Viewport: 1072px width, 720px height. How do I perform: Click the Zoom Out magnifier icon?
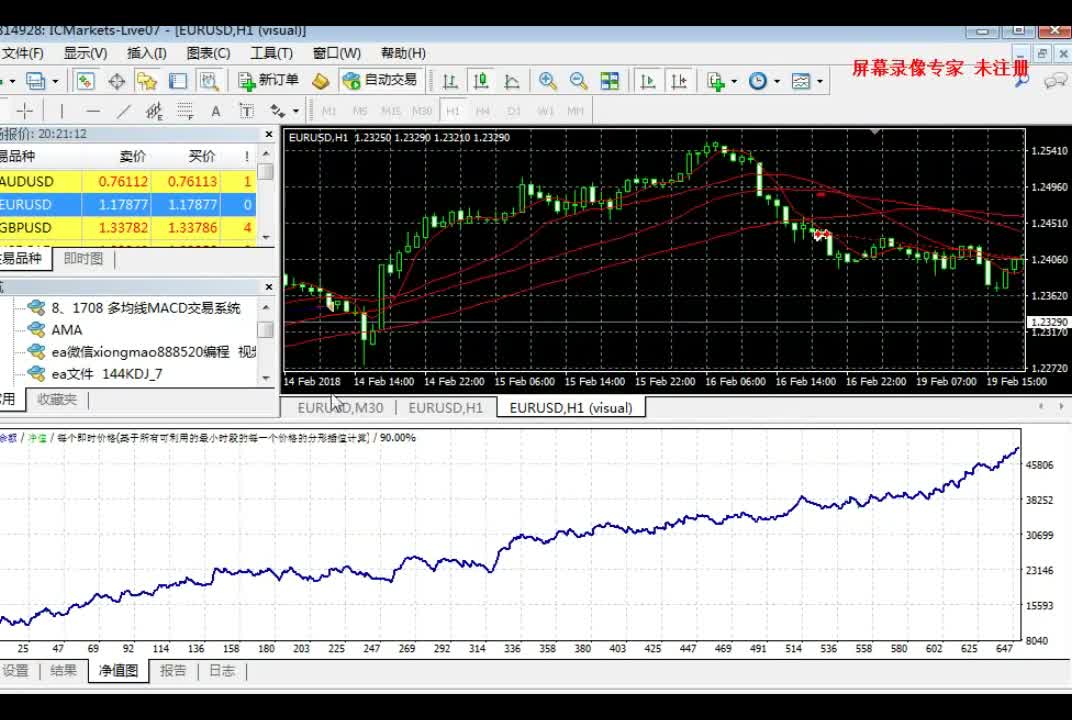click(x=578, y=81)
